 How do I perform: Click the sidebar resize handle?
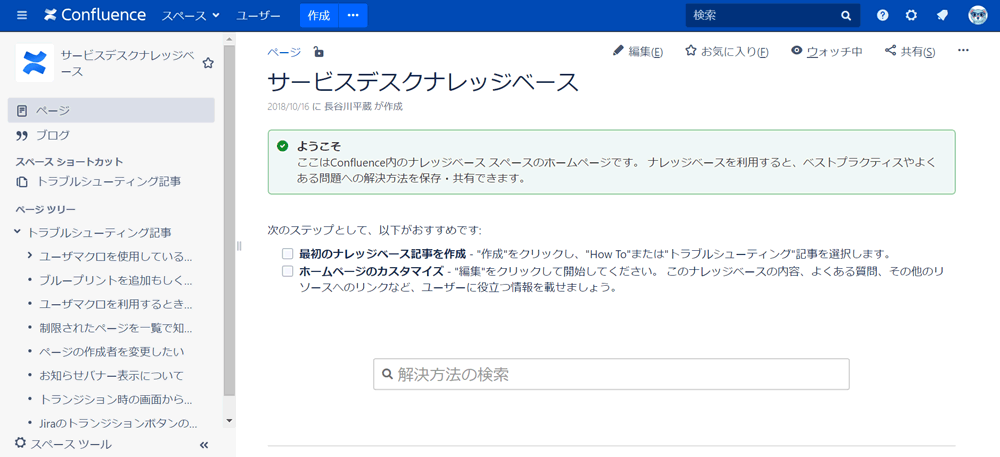239,245
